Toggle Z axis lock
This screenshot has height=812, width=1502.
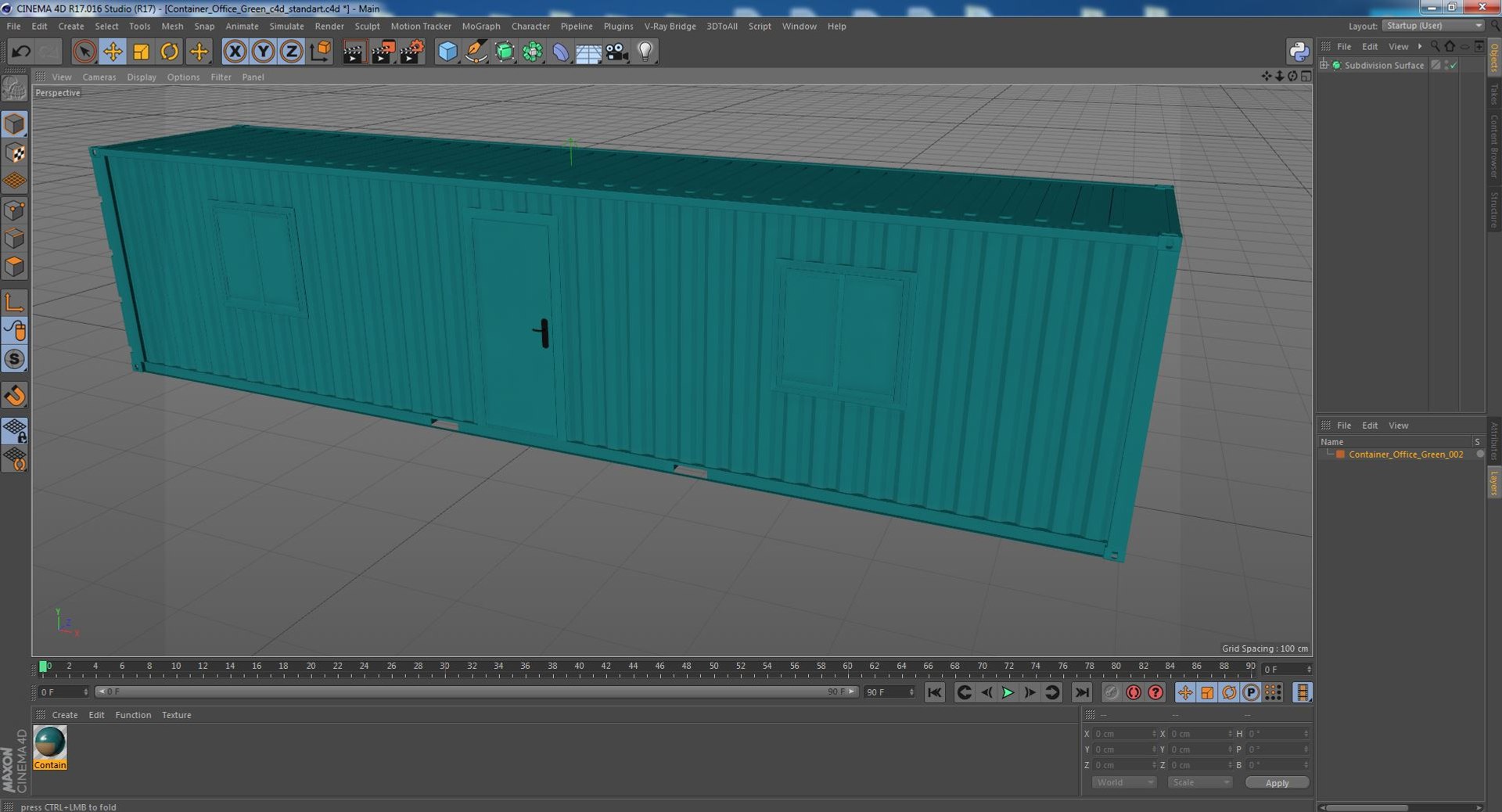(x=292, y=52)
